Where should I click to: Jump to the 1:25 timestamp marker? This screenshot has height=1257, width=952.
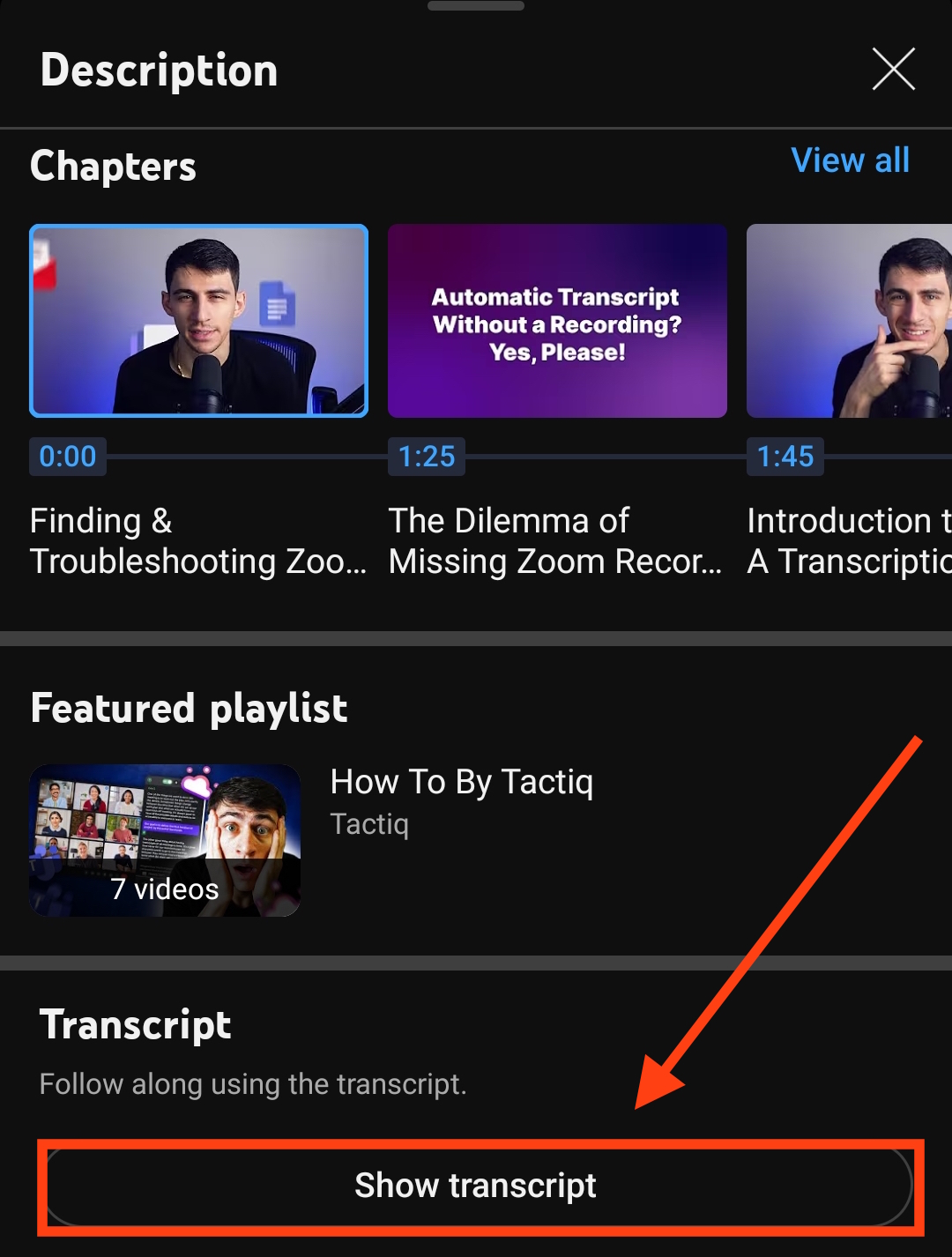[x=426, y=457]
